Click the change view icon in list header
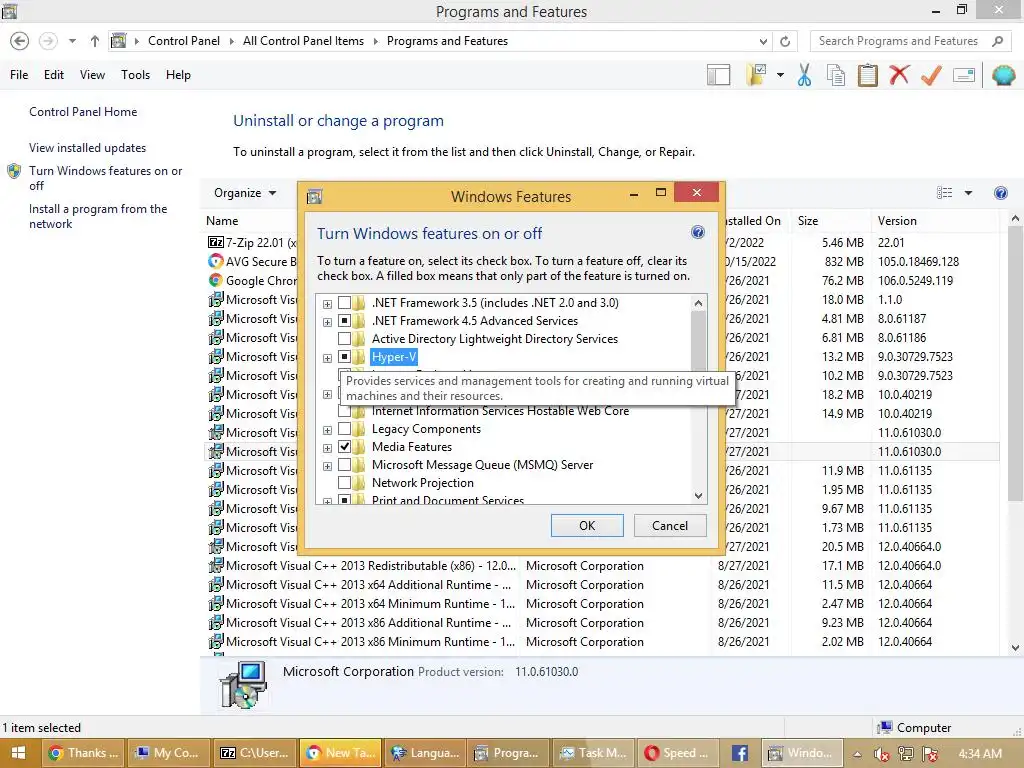 [x=944, y=193]
